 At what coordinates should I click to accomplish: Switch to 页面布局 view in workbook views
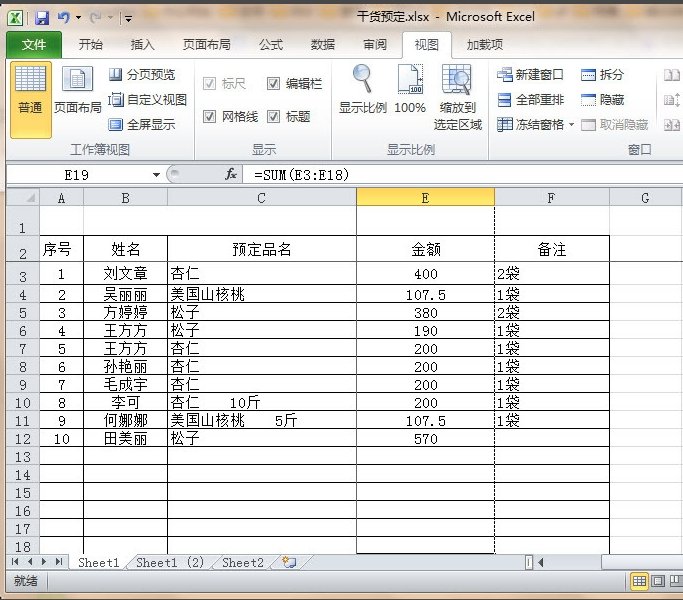pyautogui.click(x=78, y=89)
